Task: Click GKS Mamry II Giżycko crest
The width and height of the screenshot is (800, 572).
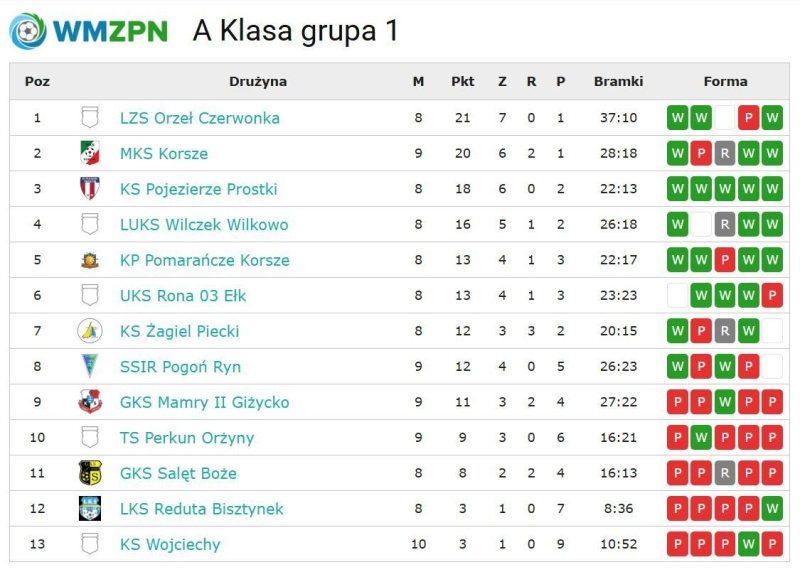Action: pos(90,402)
